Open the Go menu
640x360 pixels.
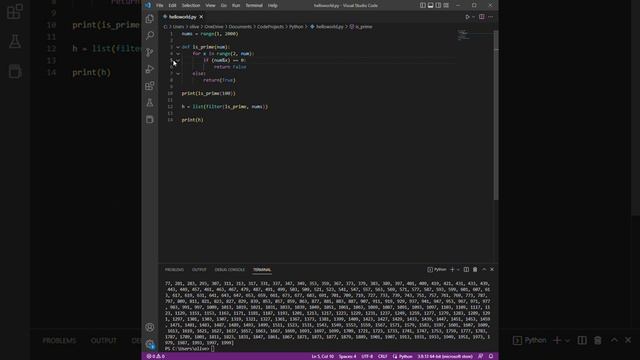(224, 5)
